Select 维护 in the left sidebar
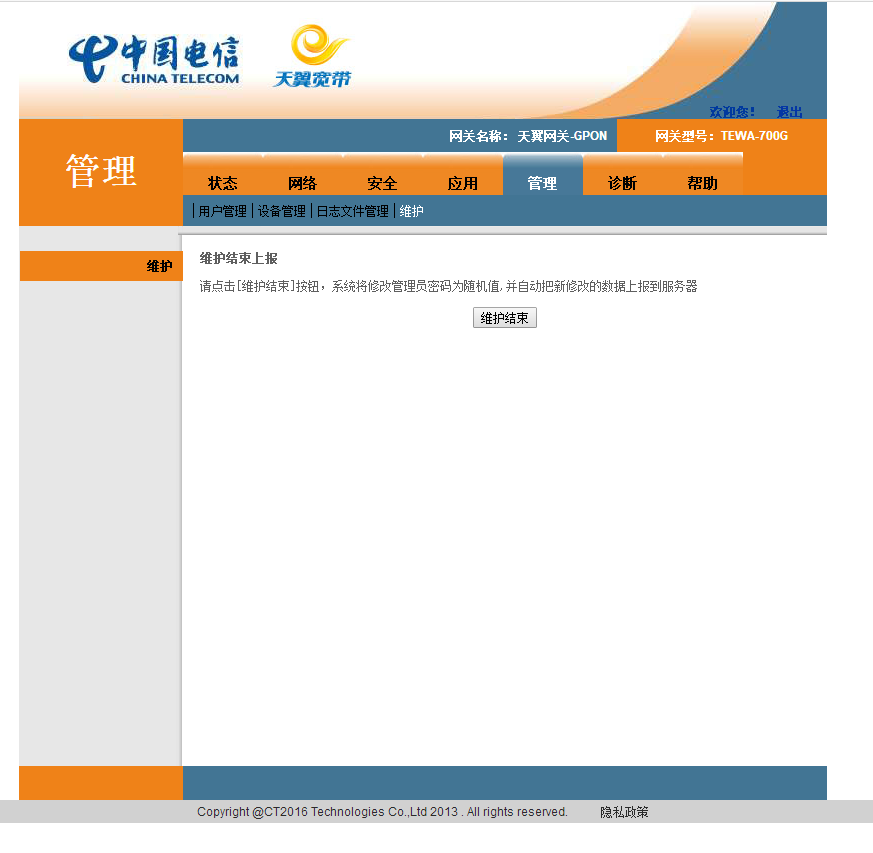Screen dimensions: 873x853 point(159,266)
